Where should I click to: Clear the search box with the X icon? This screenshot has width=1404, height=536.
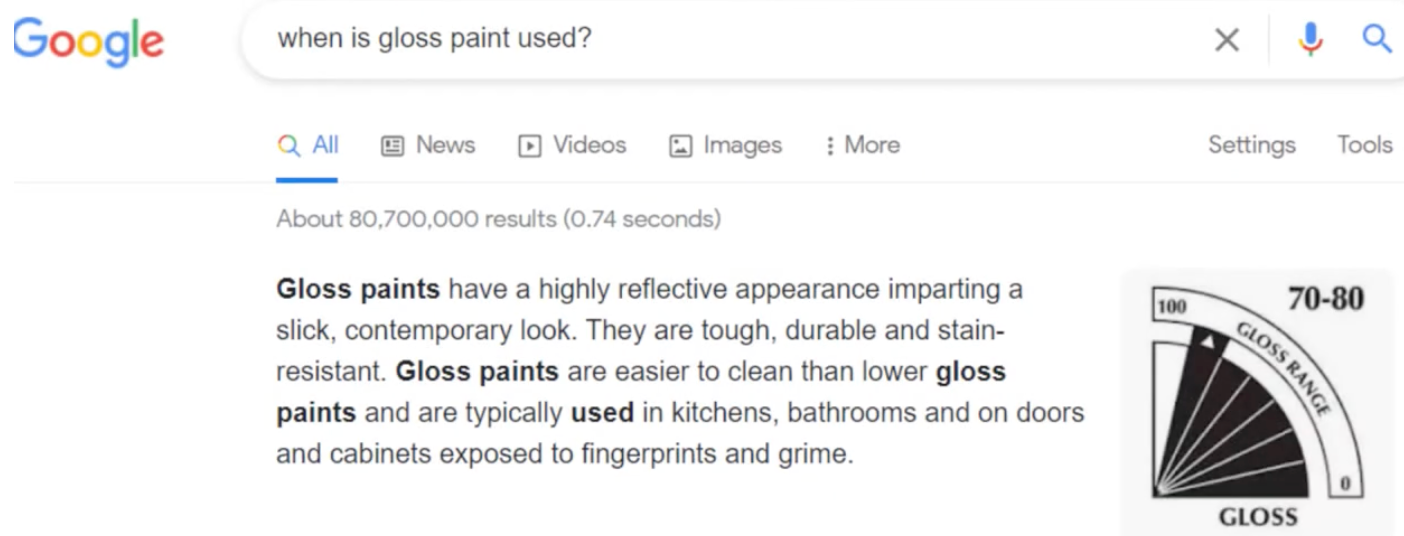coord(1226,40)
